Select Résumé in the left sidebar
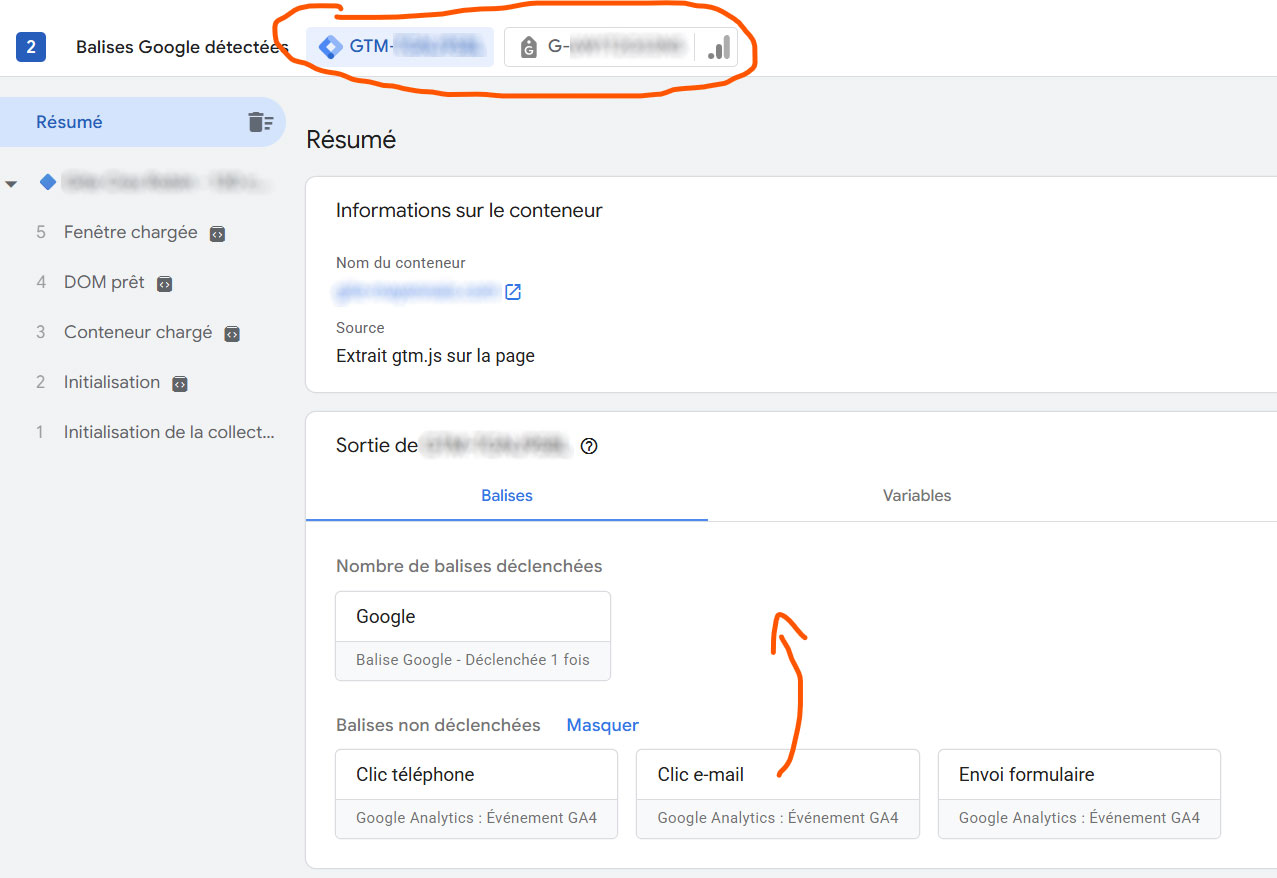Screen dimensions: 1277x878 [x=70, y=122]
